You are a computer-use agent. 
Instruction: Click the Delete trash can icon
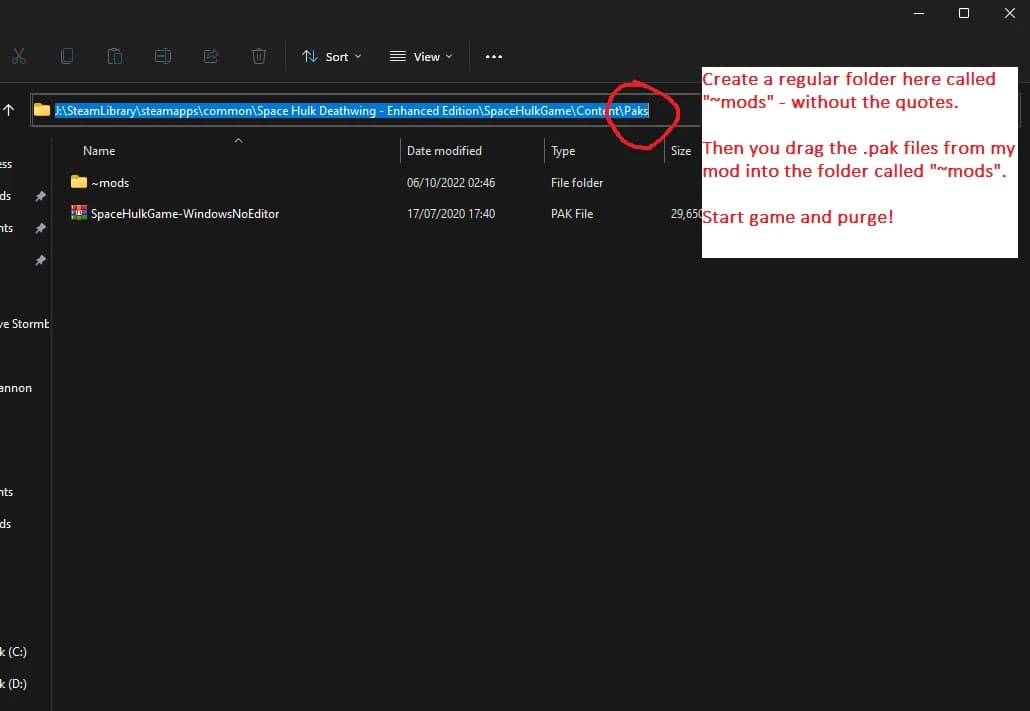coord(259,57)
